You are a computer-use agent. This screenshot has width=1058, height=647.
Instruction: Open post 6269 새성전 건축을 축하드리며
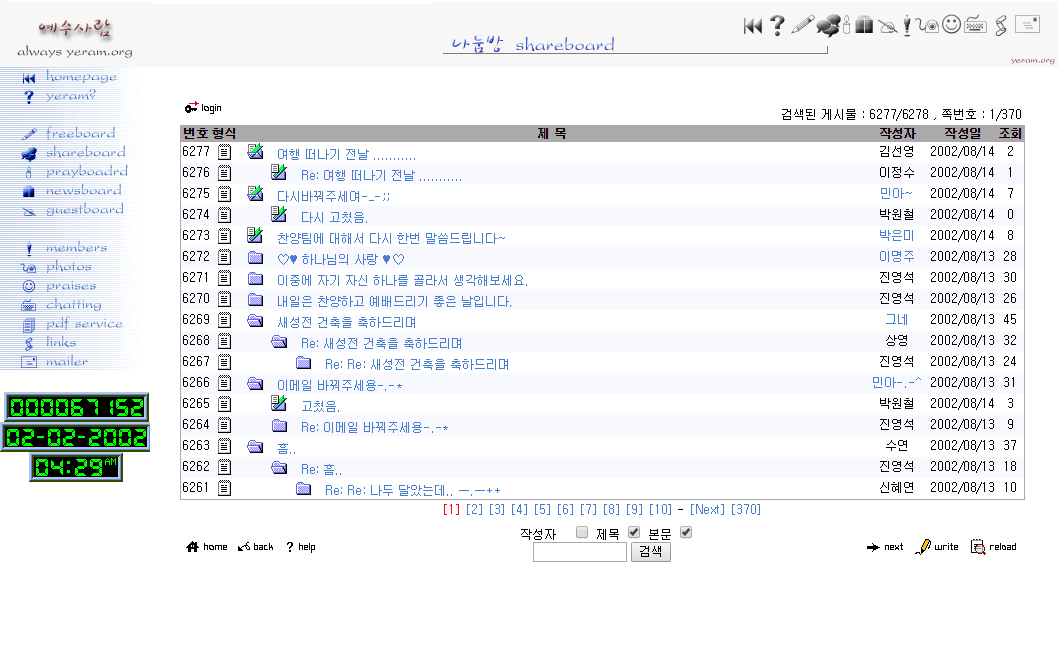pos(346,322)
